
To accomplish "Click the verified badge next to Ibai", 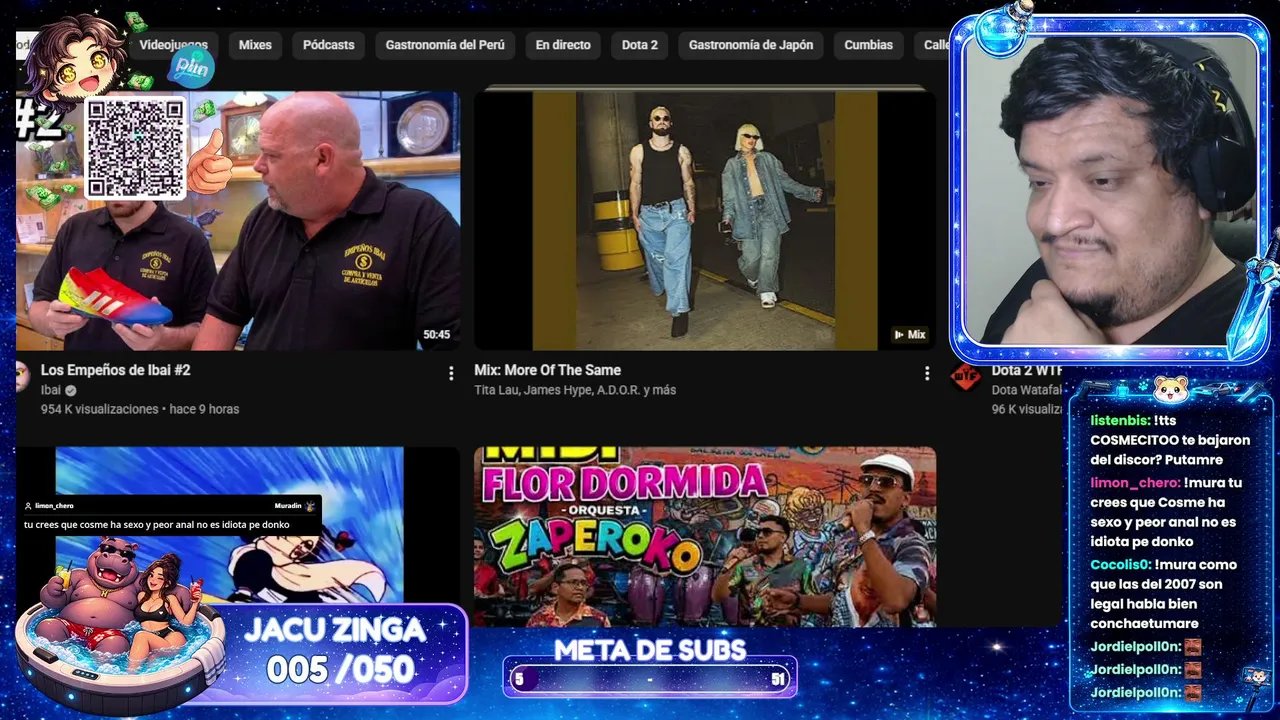I will pos(71,390).
